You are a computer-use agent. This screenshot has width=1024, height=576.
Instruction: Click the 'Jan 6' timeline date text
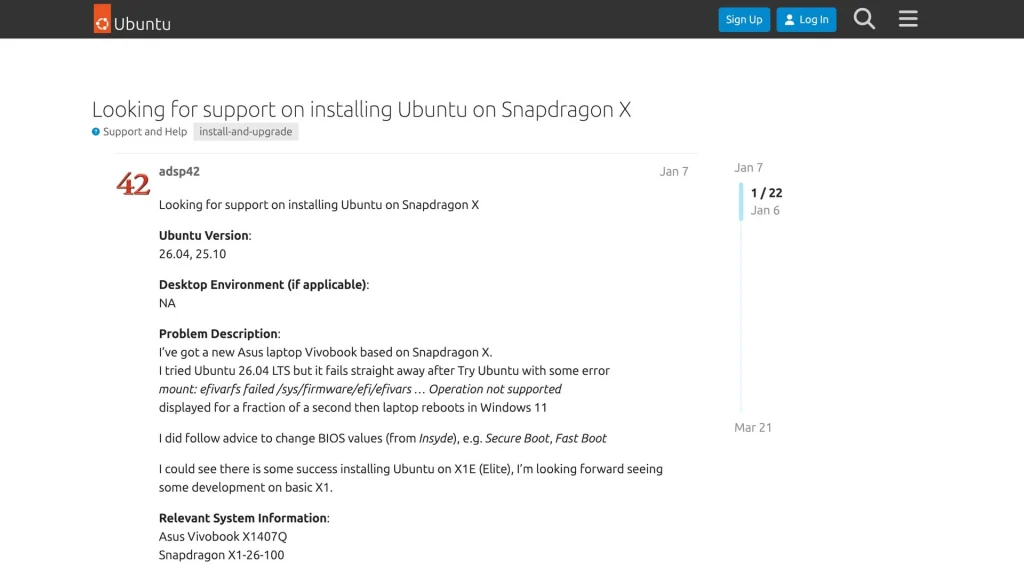[x=765, y=210]
